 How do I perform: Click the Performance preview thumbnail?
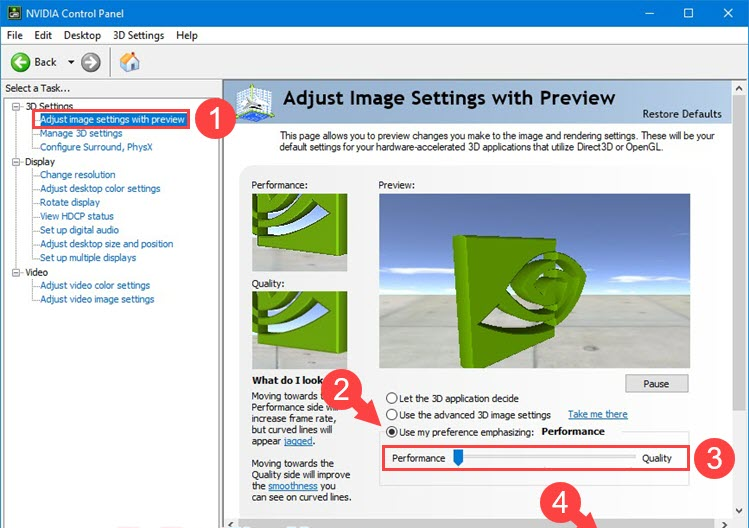(x=299, y=232)
